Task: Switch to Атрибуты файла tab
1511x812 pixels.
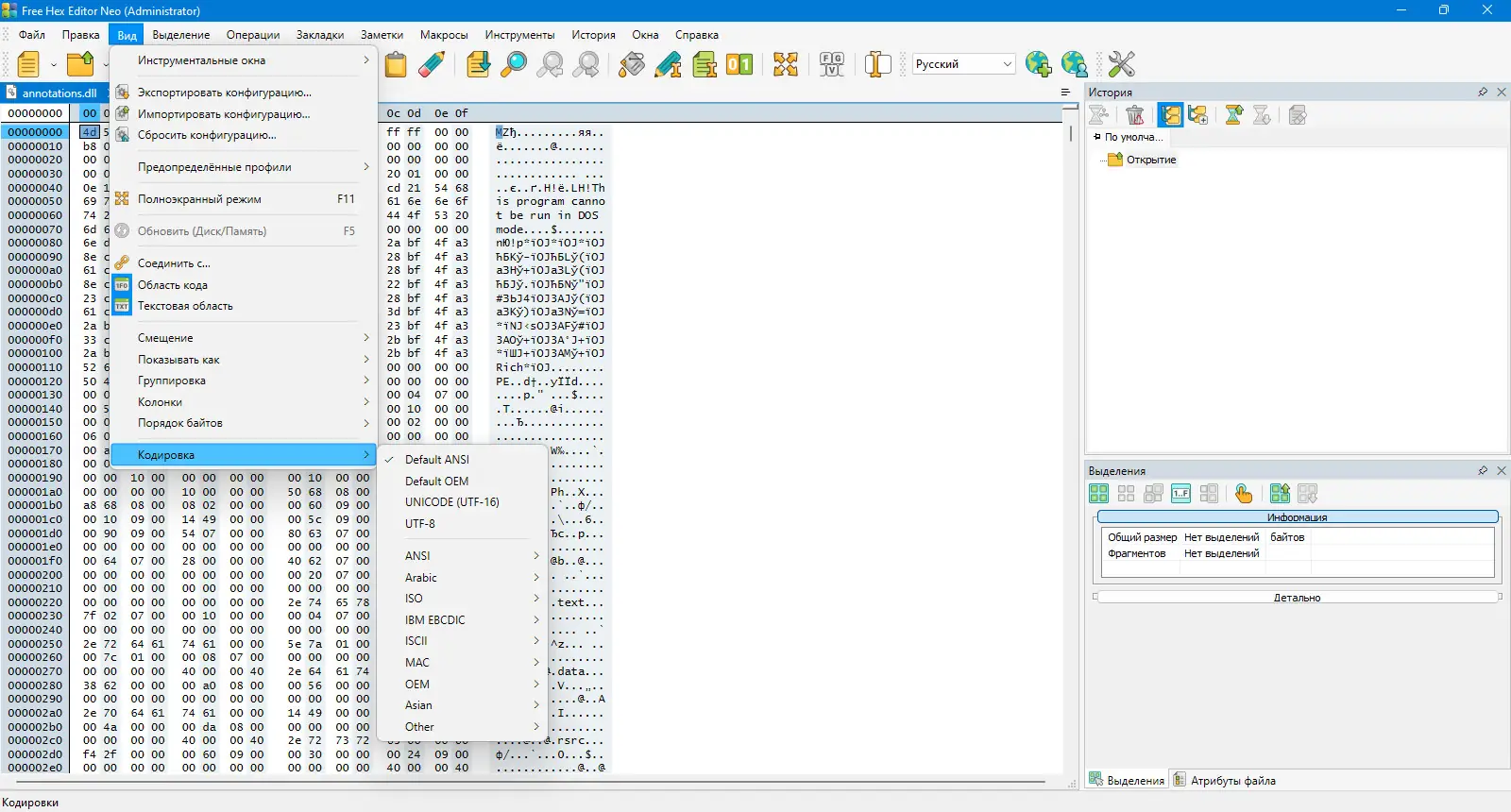Action: 1225,781
